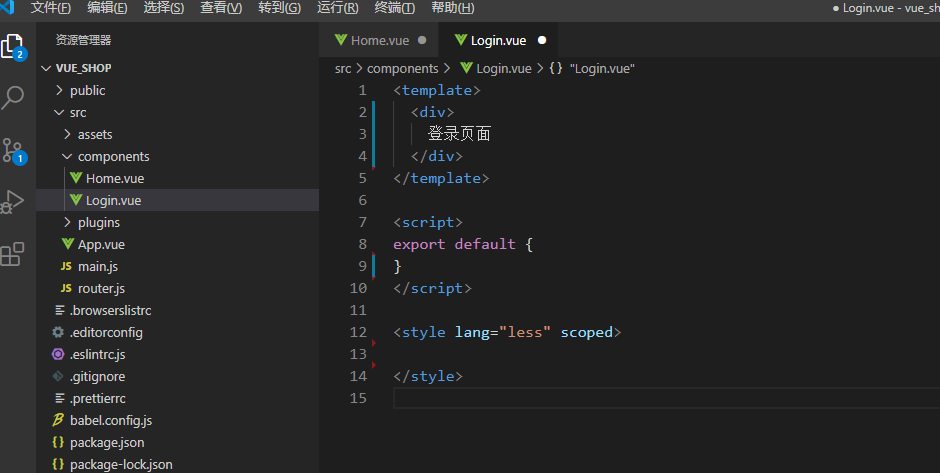Click line number 8 in the gutter
This screenshot has height=473, width=940.
362,244
